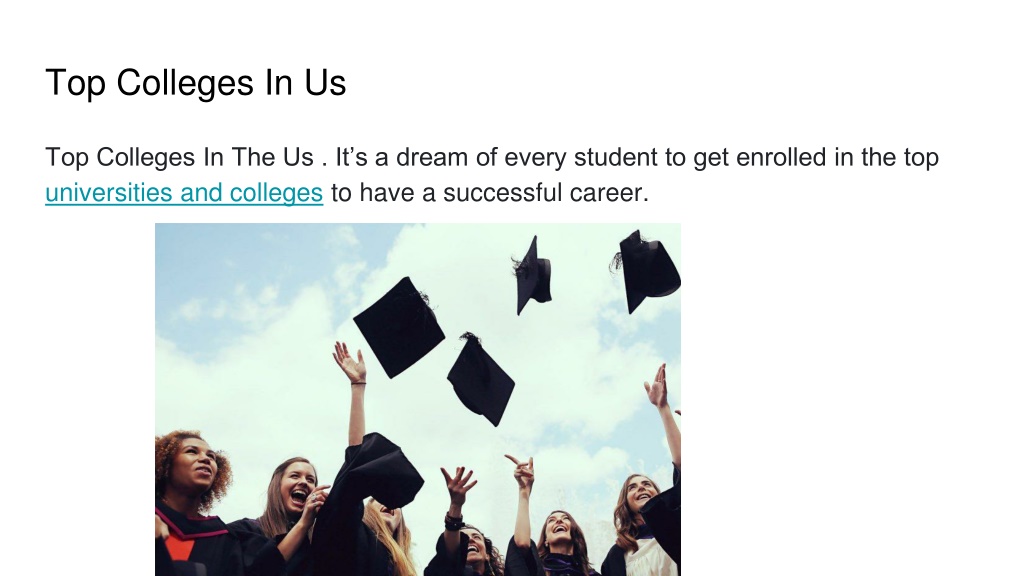
Task: Click the small tilted cap with tassel at top
Action: (x=533, y=276)
